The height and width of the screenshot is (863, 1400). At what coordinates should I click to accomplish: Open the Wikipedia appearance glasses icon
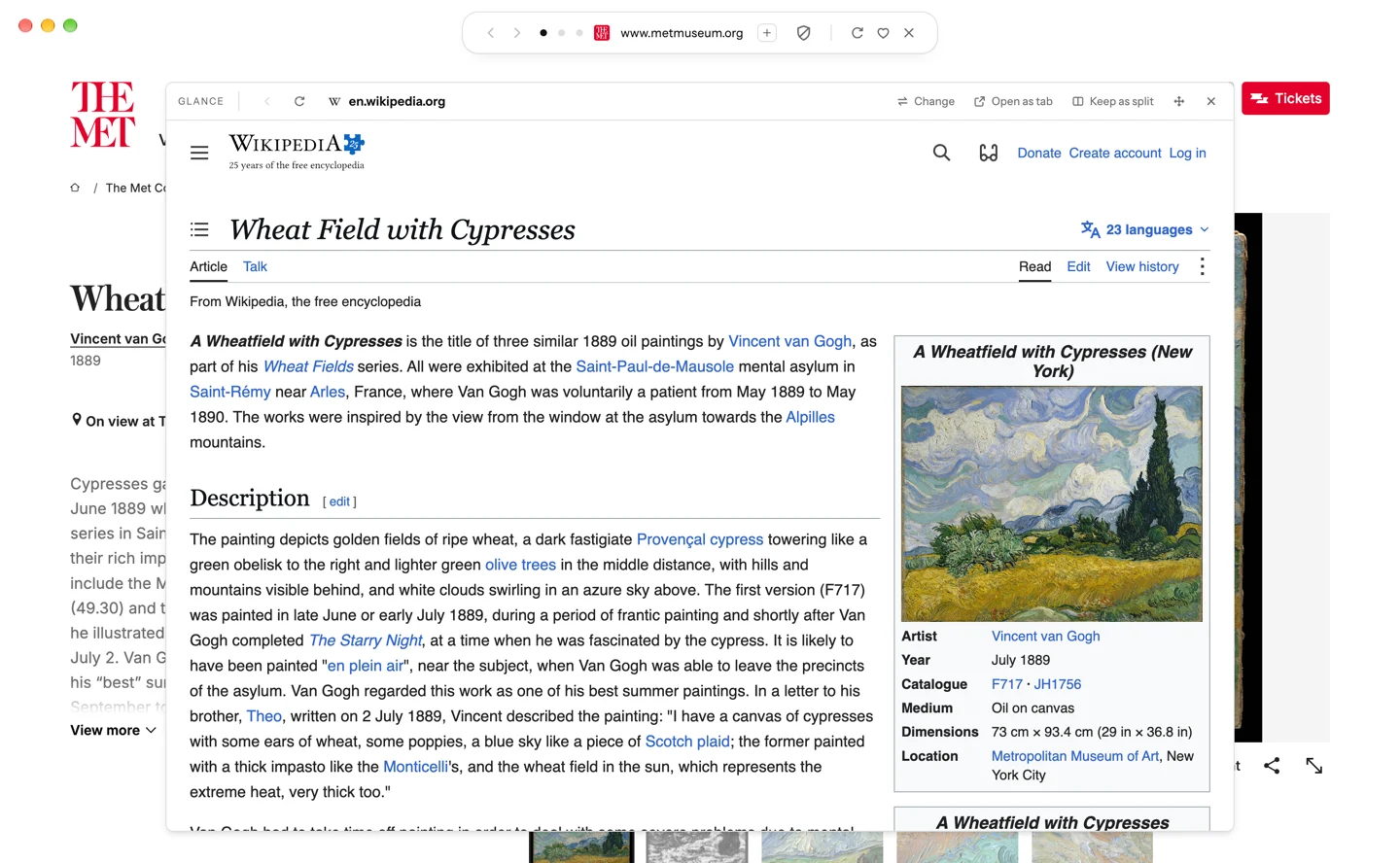(989, 153)
